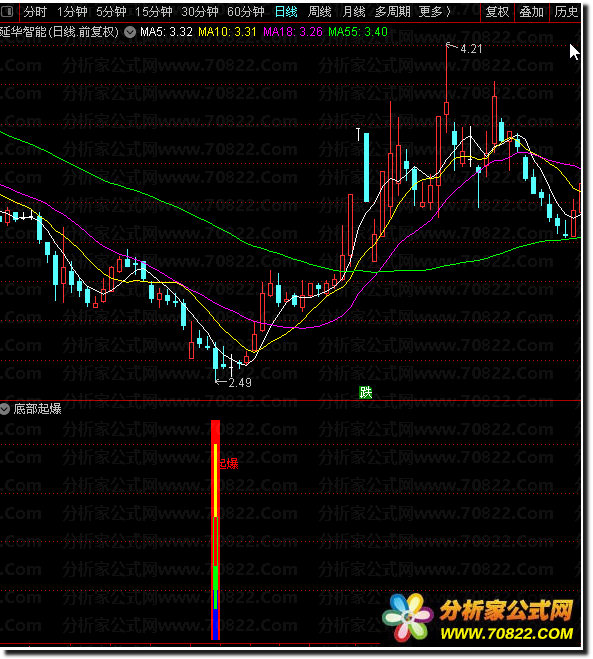Click the MA55 green indicator label
This screenshot has height=659, width=593.
pyautogui.click(x=358, y=32)
